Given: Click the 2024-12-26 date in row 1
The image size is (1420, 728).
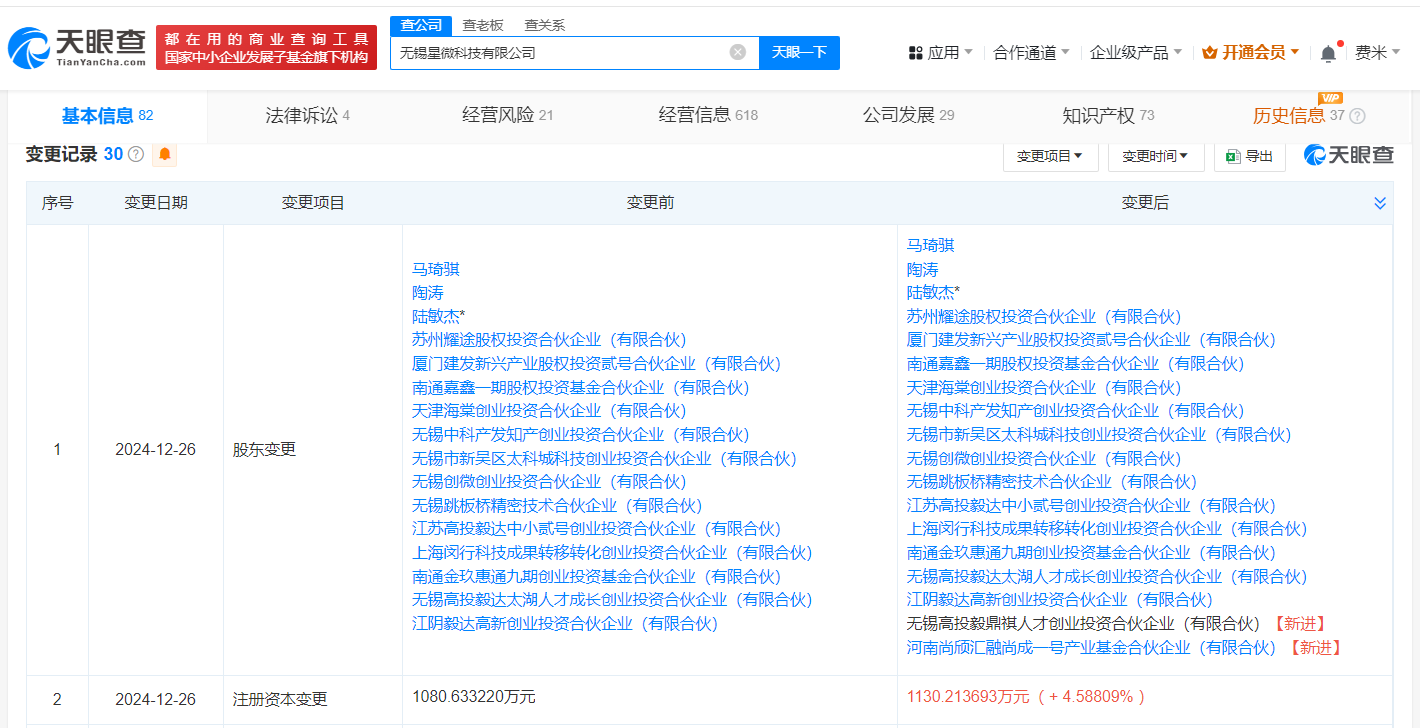Looking at the screenshot, I should pyautogui.click(x=155, y=450).
